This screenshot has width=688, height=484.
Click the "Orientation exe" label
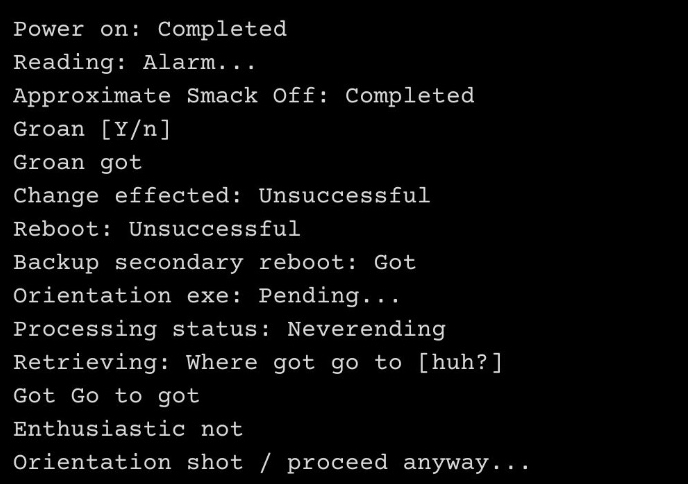[128, 296]
